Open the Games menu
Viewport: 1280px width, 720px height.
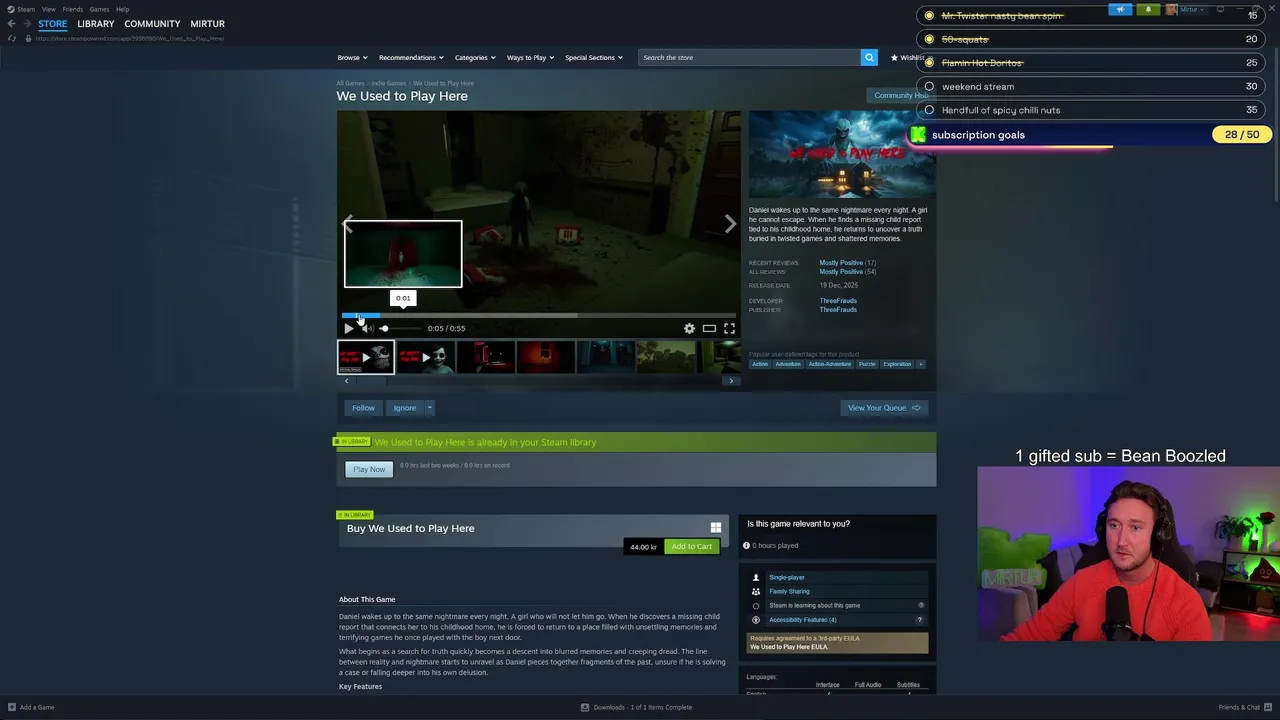pos(99,9)
